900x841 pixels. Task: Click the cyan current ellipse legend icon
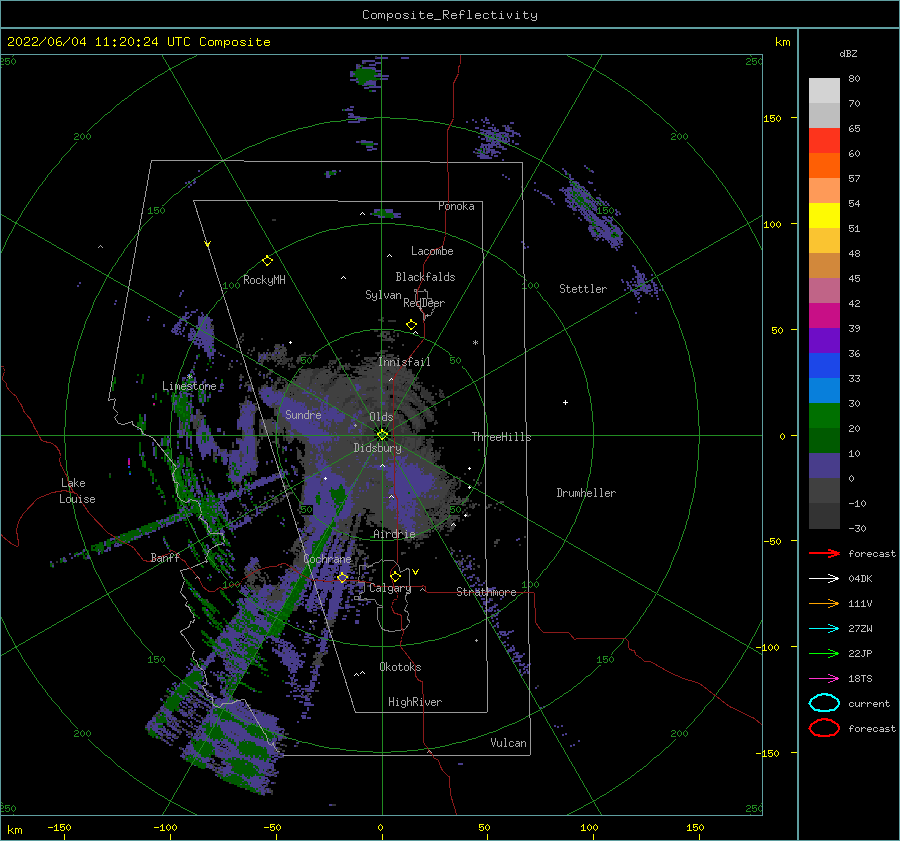[824, 703]
